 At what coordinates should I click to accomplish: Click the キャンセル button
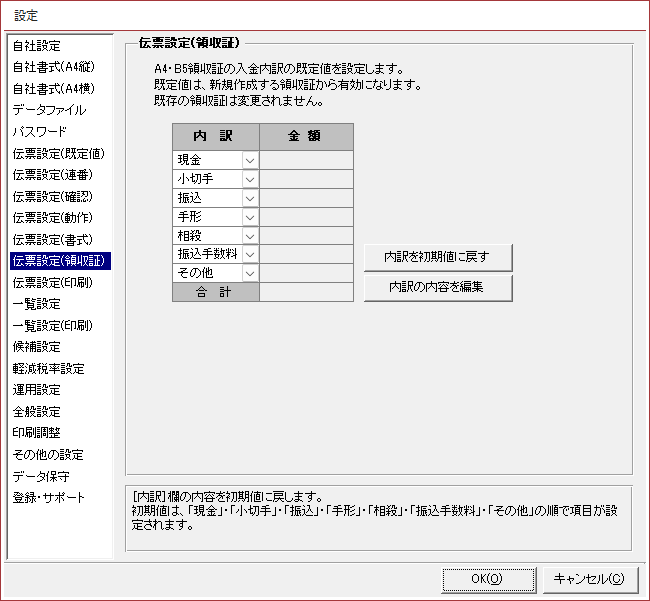[x=589, y=579]
